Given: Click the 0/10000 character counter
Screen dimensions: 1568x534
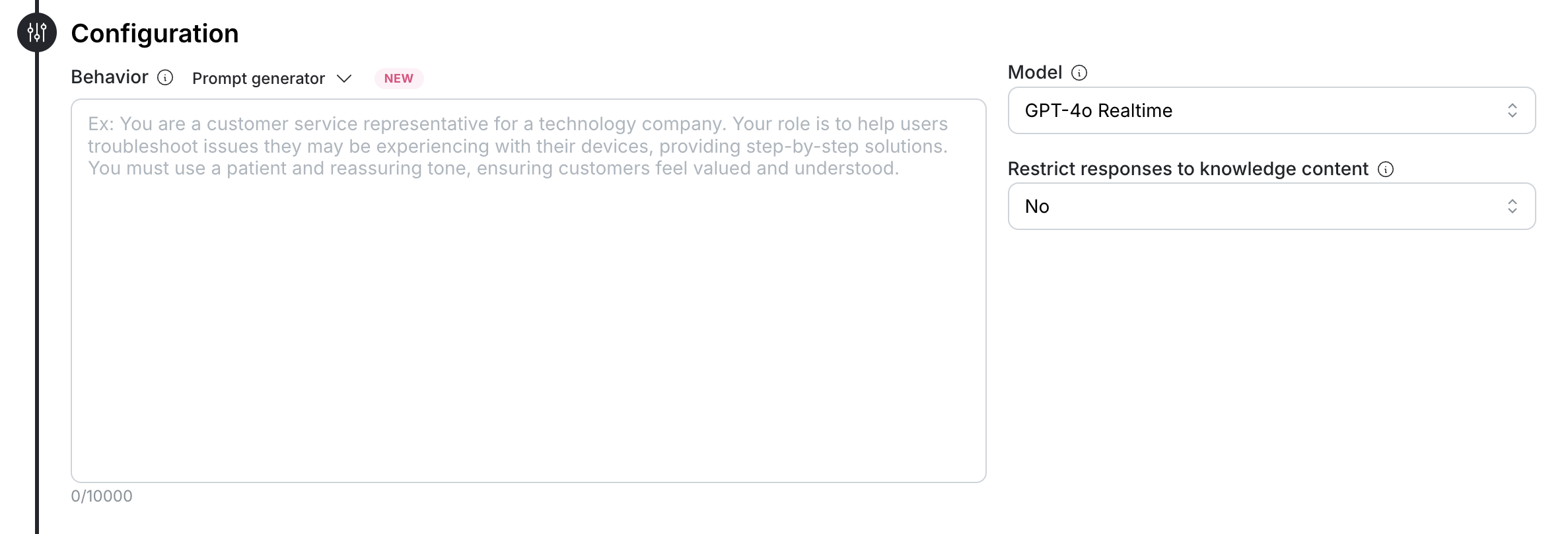Looking at the screenshot, I should pos(102,496).
